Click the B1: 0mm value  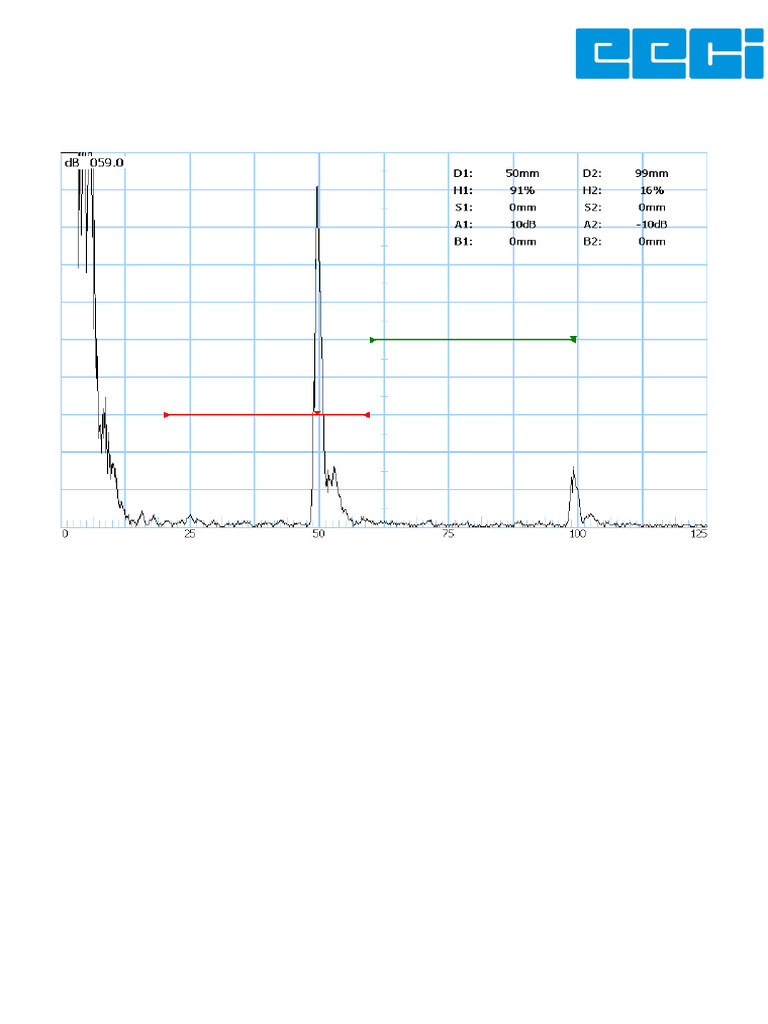click(x=522, y=241)
